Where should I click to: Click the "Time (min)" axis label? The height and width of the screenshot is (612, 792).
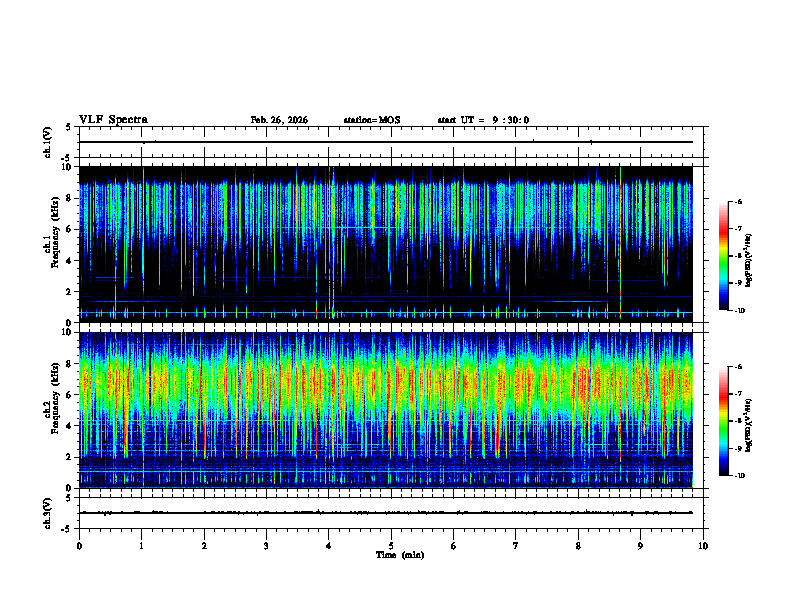point(400,555)
